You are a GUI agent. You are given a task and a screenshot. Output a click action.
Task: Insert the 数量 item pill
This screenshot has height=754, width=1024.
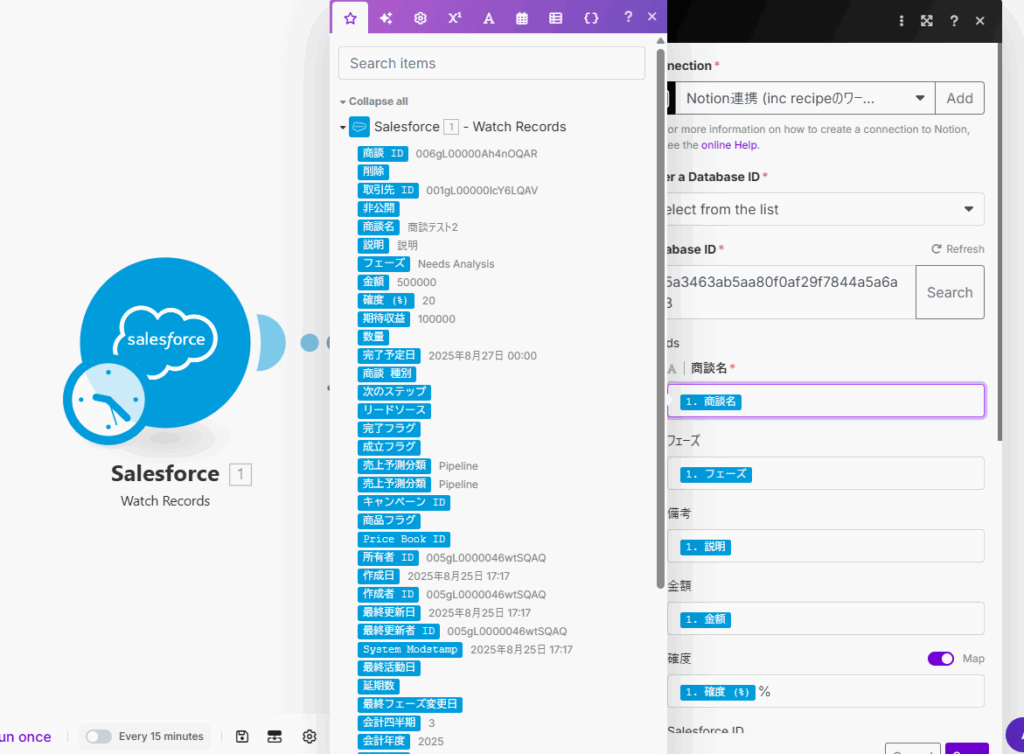click(374, 337)
